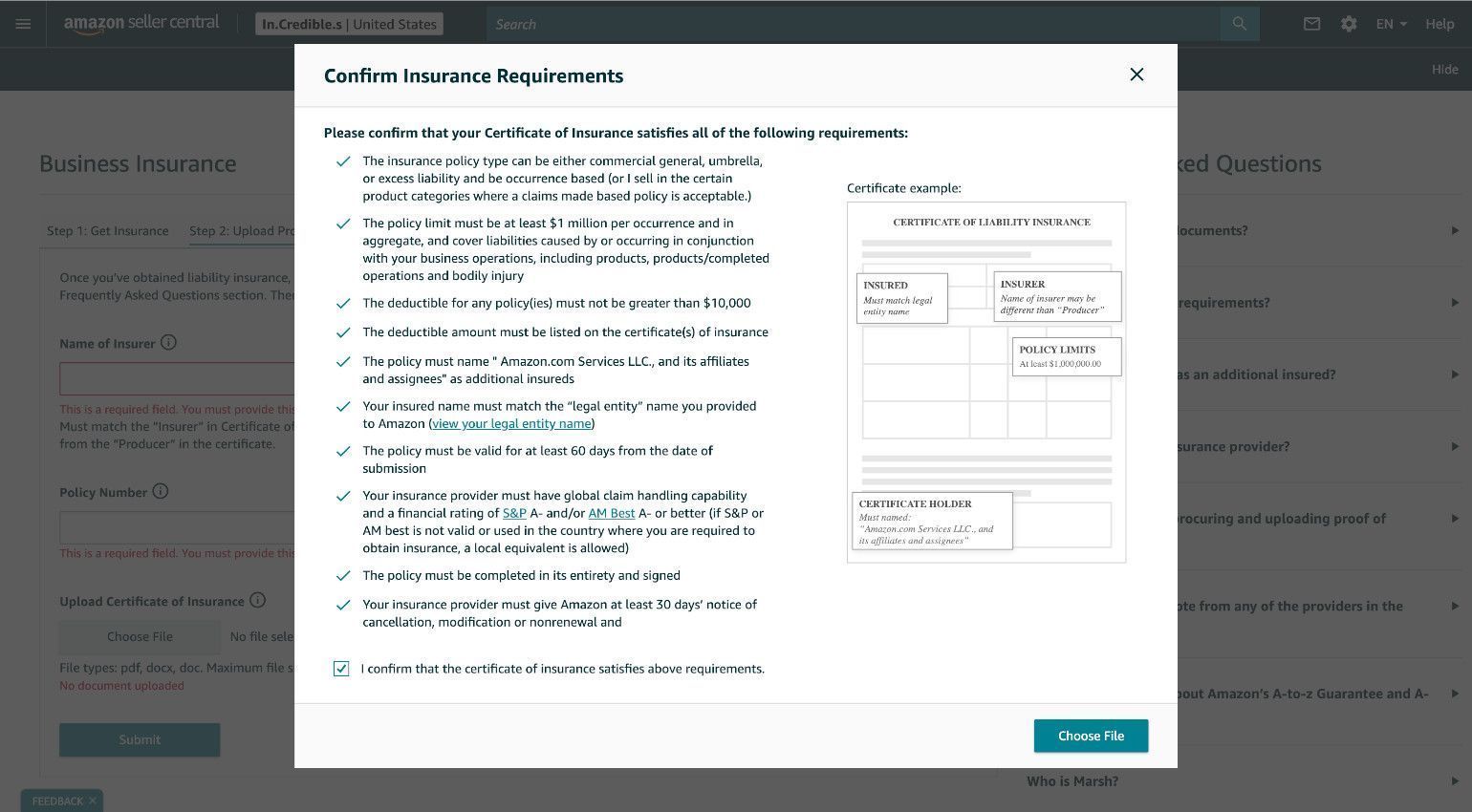
Task: Open the messages inbox envelope
Action: coord(1311,24)
